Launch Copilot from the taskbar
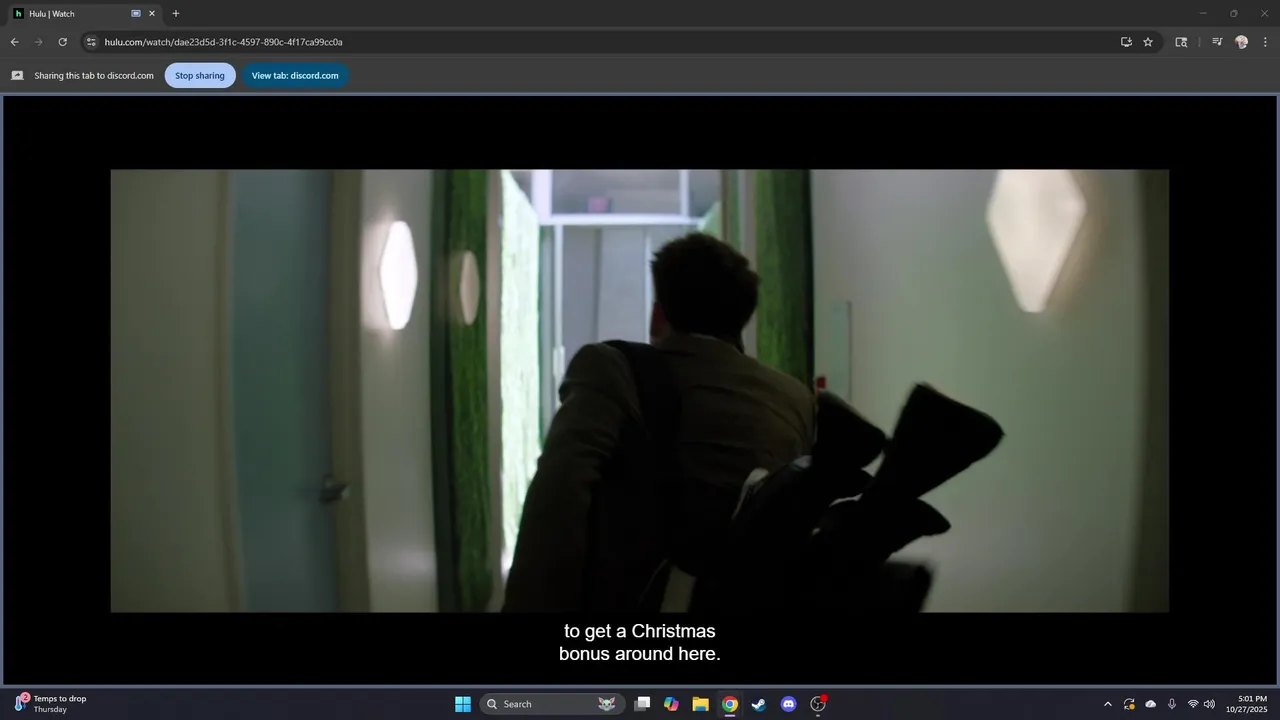The width and height of the screenshot is (1280, 720). 671,704
